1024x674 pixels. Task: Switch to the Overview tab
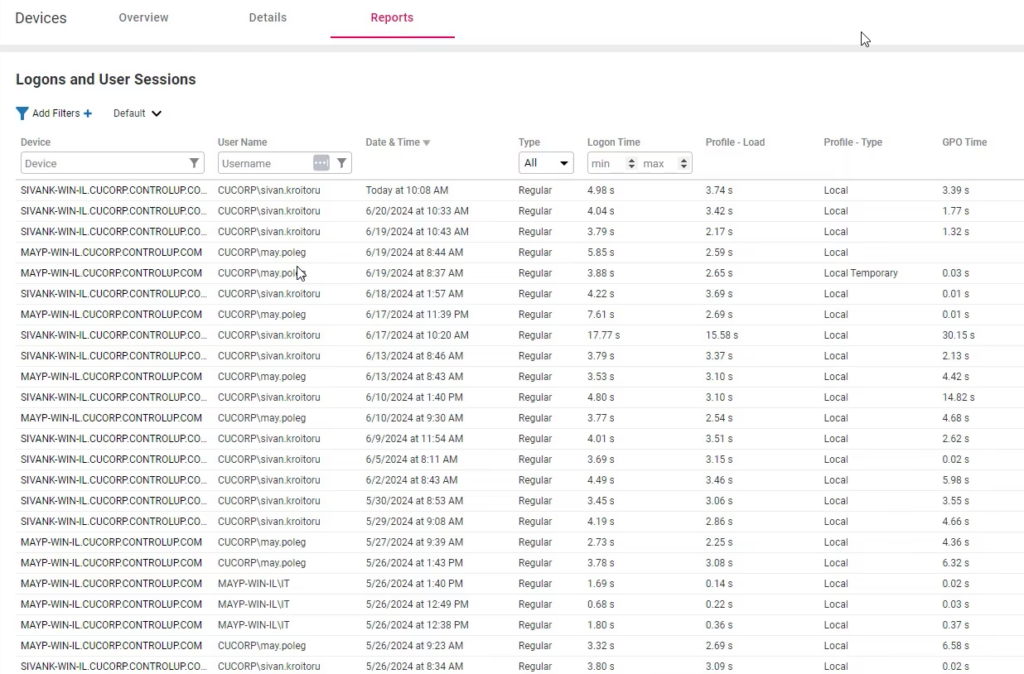coord(143,18)
